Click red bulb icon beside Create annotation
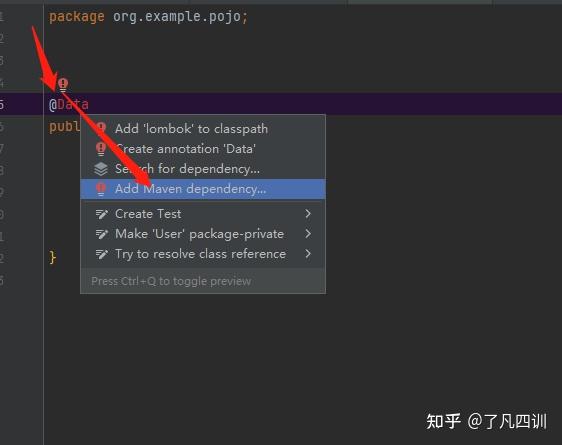The image size is (562, 445). tap(101, 148)
